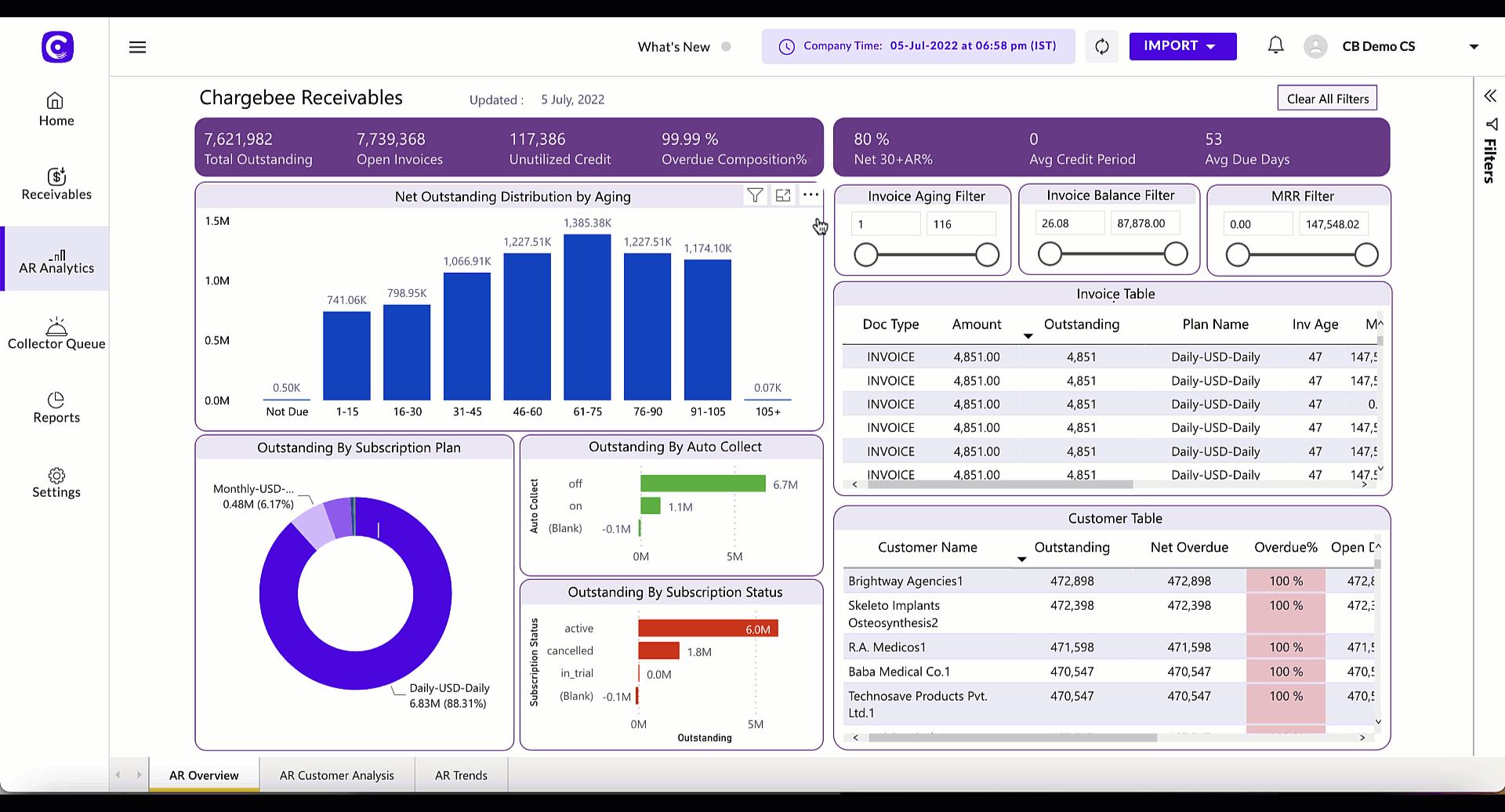Click filter icon on aging chart
This screenshot has width=1505, height=812.
click(755, 195)
